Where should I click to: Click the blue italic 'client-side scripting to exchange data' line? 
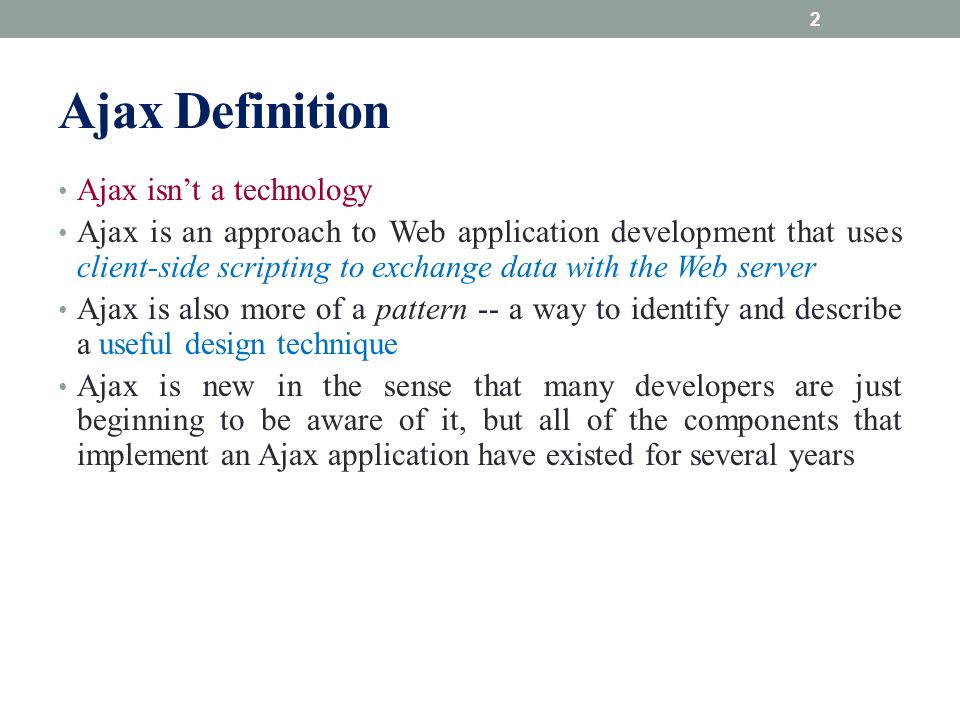tap(446, 268)
